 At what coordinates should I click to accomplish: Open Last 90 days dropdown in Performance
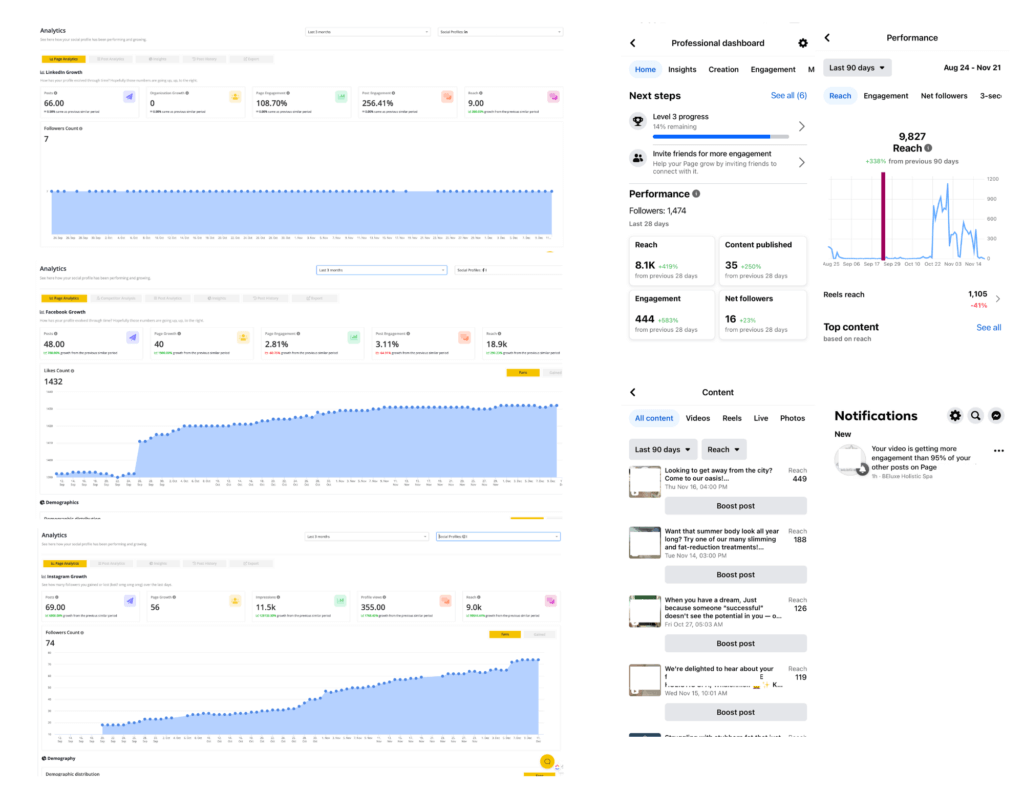857,68
